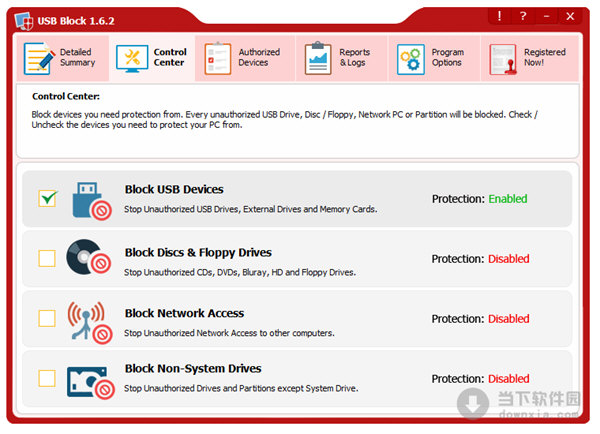This screenshot has width=600, height=434.
Task: Go to the Reports & Logs tab
Action: coord(342,58)
